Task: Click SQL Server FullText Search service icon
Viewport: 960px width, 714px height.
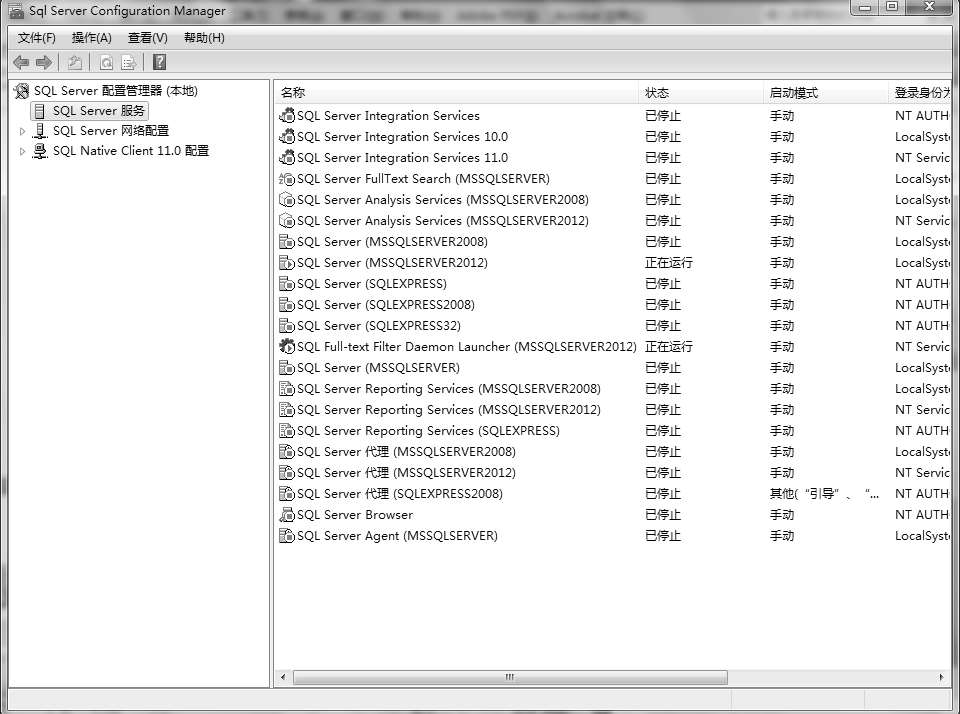Action: pos(287,179)
